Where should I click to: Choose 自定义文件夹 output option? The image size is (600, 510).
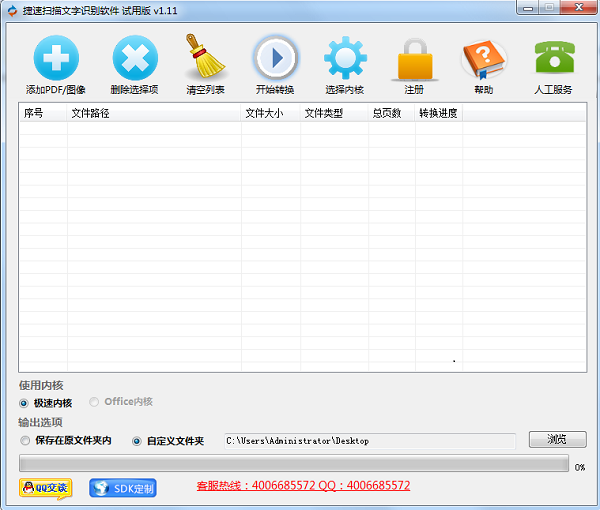point(137,441)
